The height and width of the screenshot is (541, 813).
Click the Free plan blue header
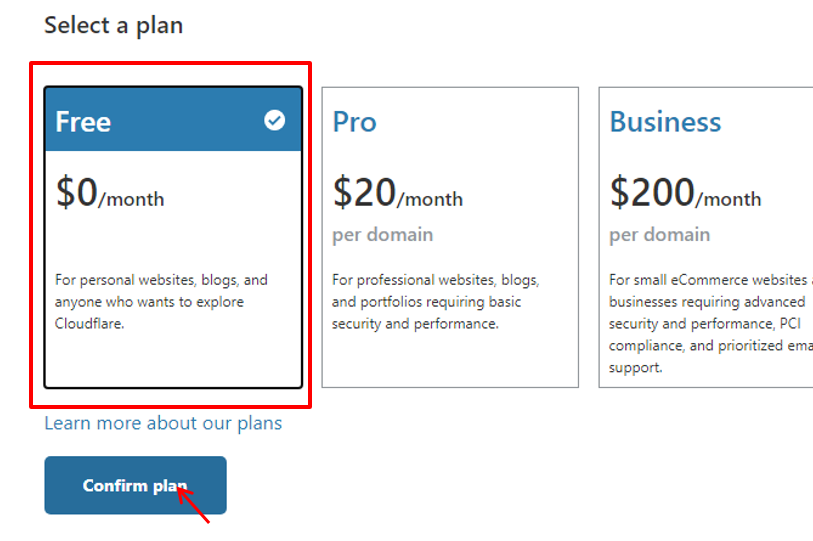173,119
